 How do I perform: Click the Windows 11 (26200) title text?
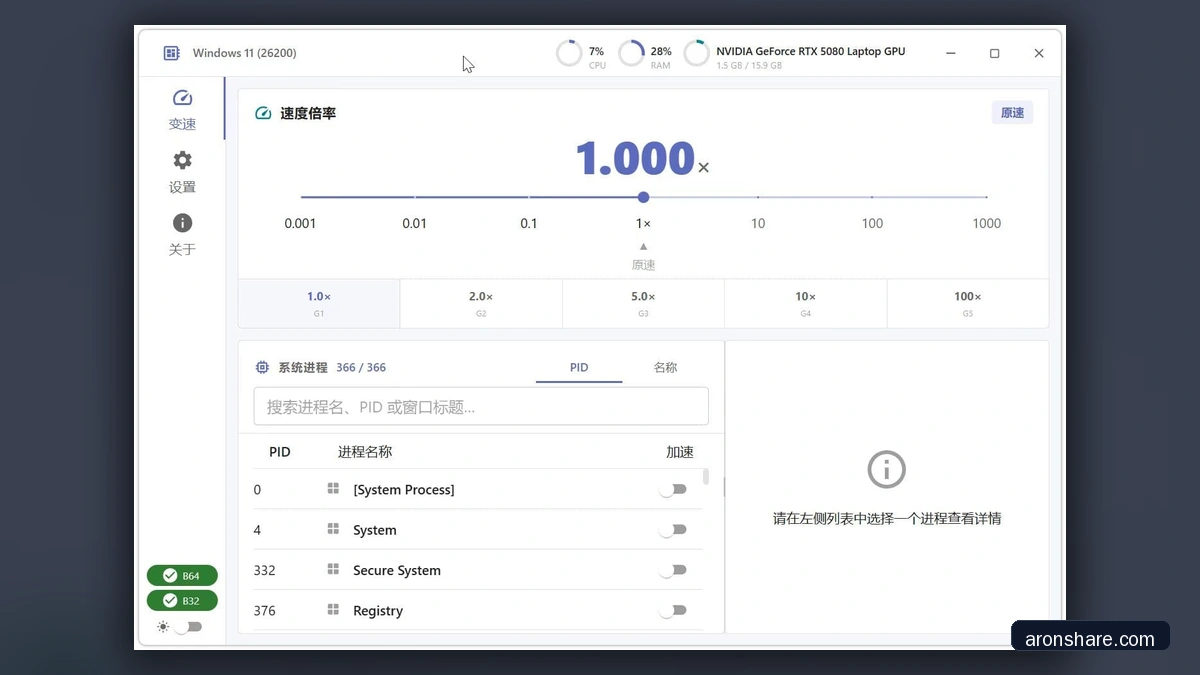[244, 53]
